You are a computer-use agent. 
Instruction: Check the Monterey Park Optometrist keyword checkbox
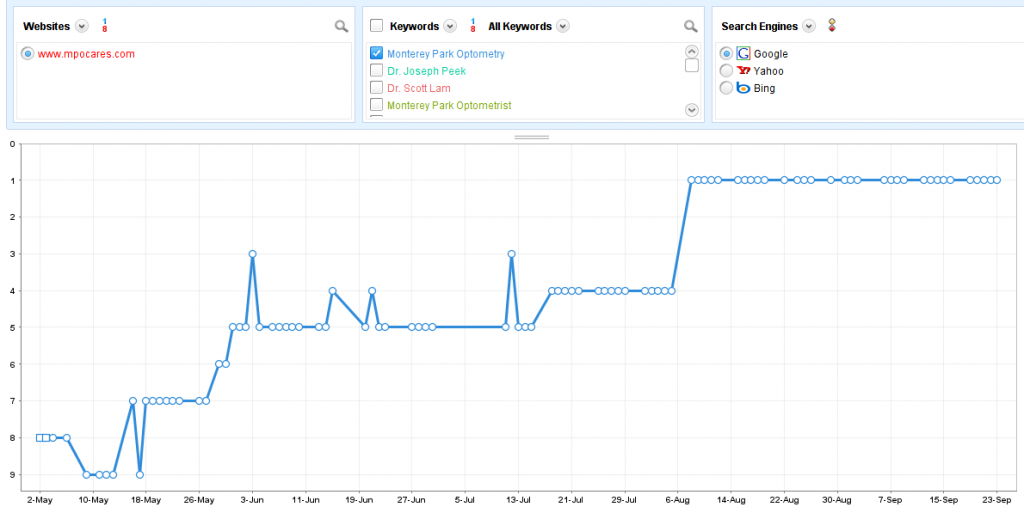click(376, 105)
